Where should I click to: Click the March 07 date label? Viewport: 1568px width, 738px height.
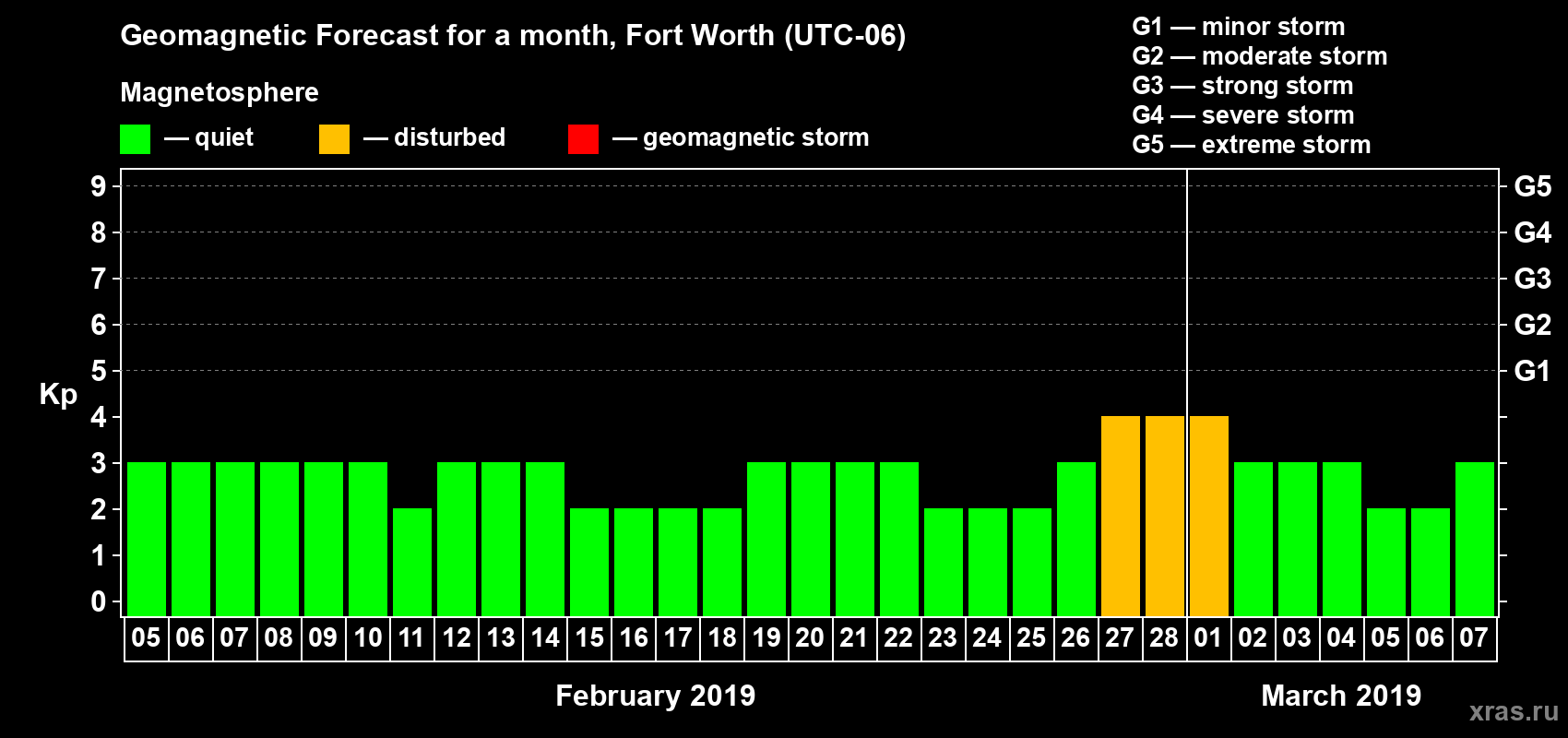(x=1474, y=637)
